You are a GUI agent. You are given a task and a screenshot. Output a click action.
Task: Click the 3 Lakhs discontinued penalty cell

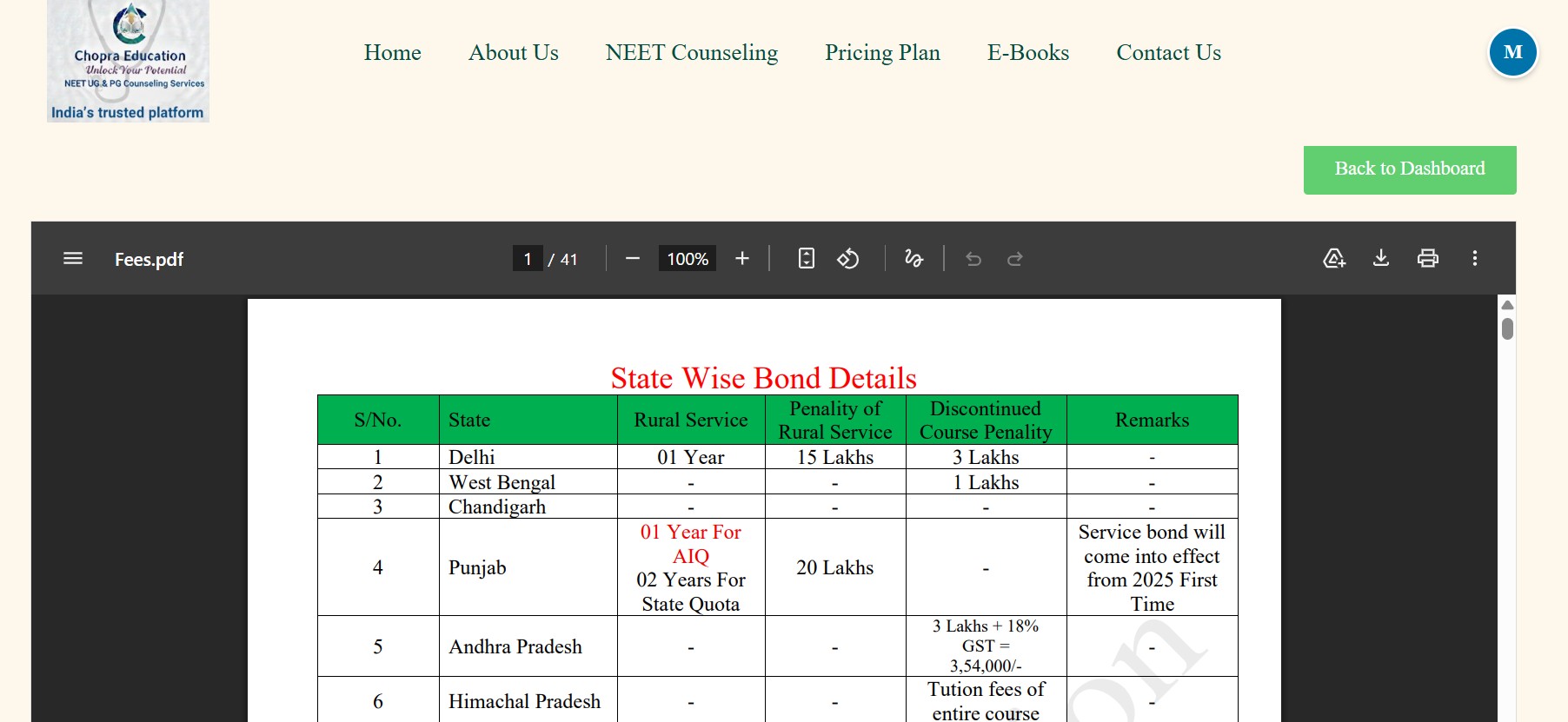986,457
